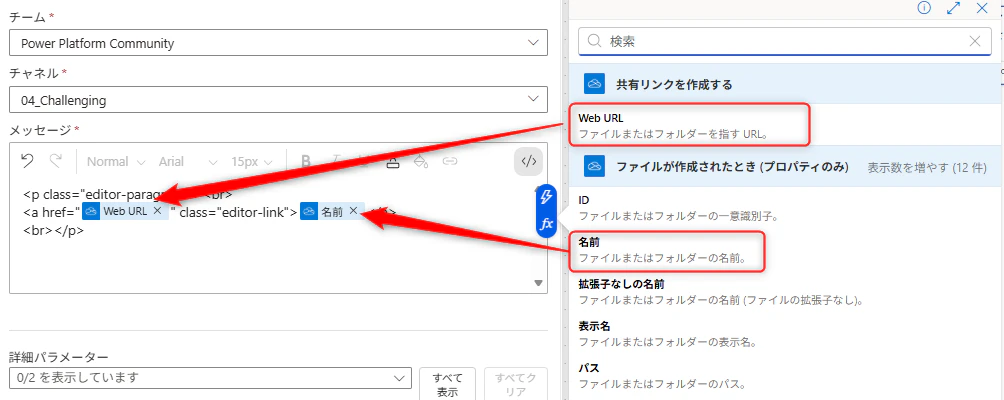Screen dimensions: 1004x400
Task: Click OneDrive icon beside ファイルが作成されたとき
Action: [595, 167]
